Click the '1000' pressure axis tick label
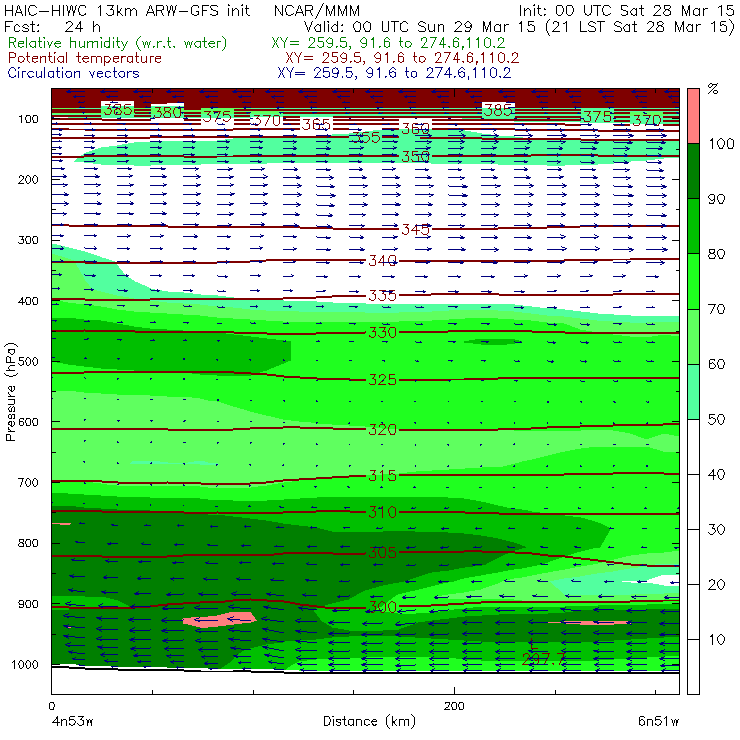Image resolution: width=740 pixels, height=740 pixels. pyautogui.click(x=25, y=664)
